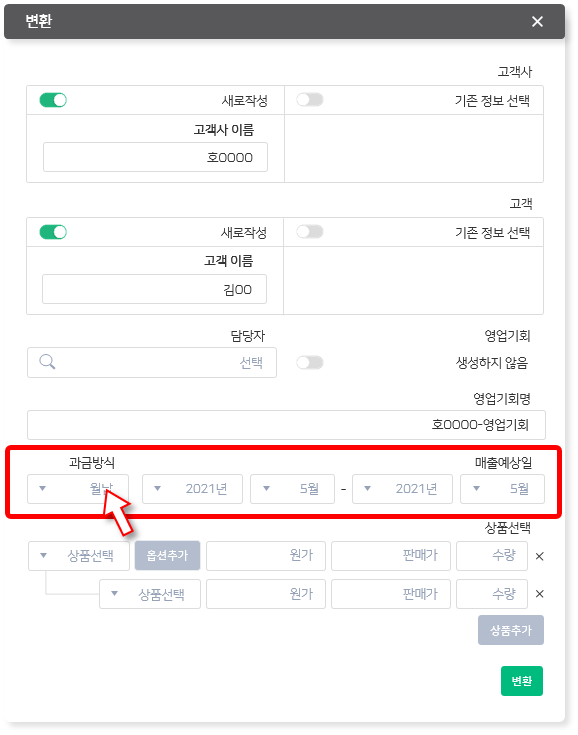Click the 옵션추가 button
Viewport: 578px width, 735px height.
pyautogui.click(x=167, y=555)
